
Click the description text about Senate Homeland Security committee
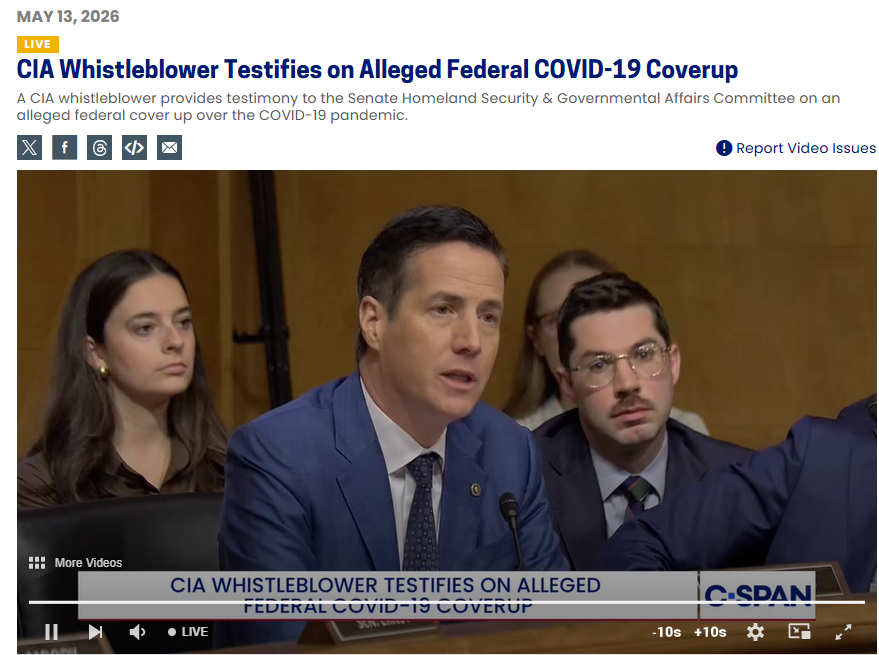(x=428, y=107)
